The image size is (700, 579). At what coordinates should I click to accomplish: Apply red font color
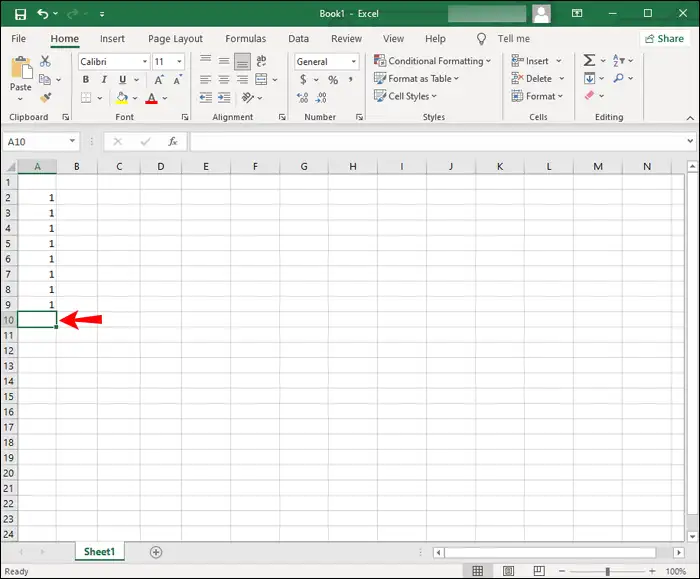point(151,98)
